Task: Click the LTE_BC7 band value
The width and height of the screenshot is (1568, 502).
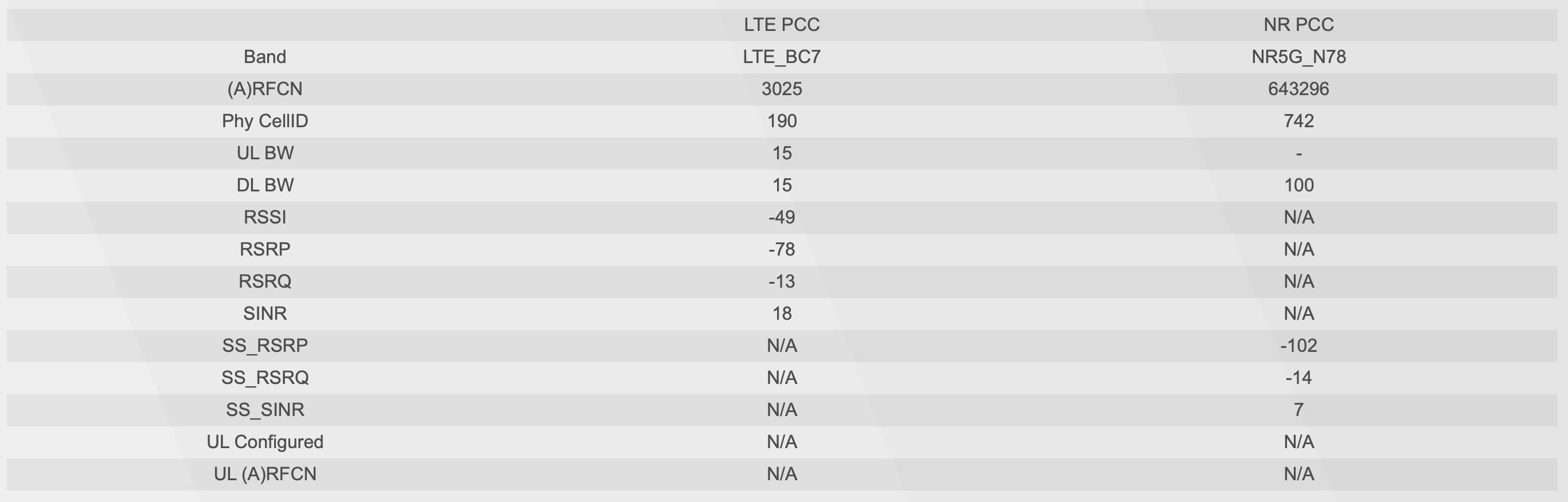Action: pyautogui.click(x=782, y=57)
